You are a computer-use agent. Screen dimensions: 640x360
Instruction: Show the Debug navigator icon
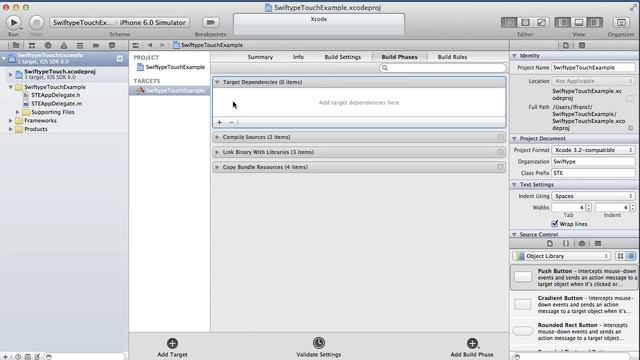80,45
